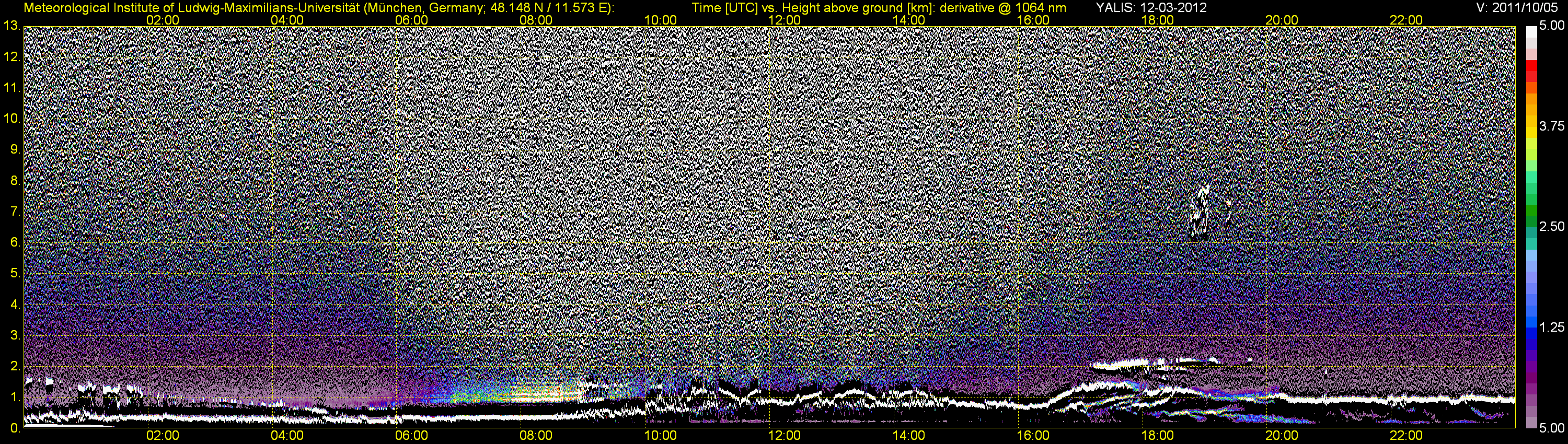Click the 5.00 value atop the color scale
Image resolution: width=1568 pixels, height=444 pixels.
[1552, 26]
